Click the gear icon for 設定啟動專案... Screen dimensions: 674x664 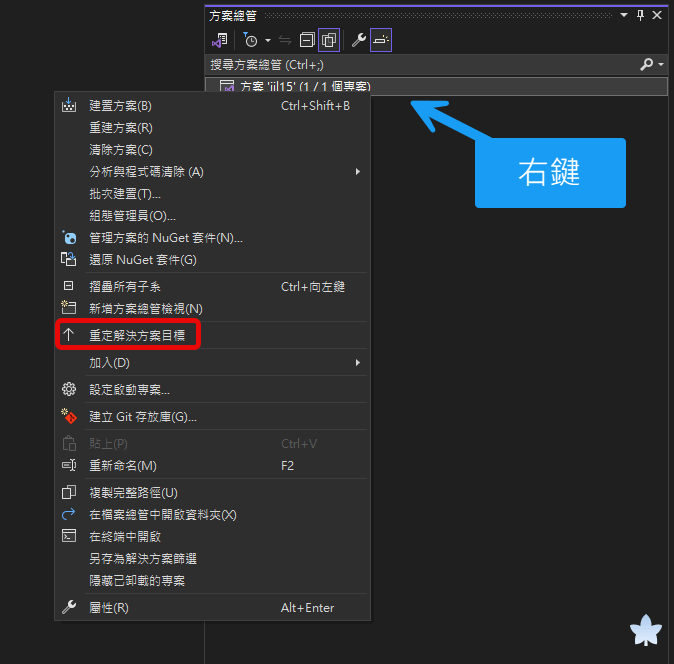pos(69,389)
